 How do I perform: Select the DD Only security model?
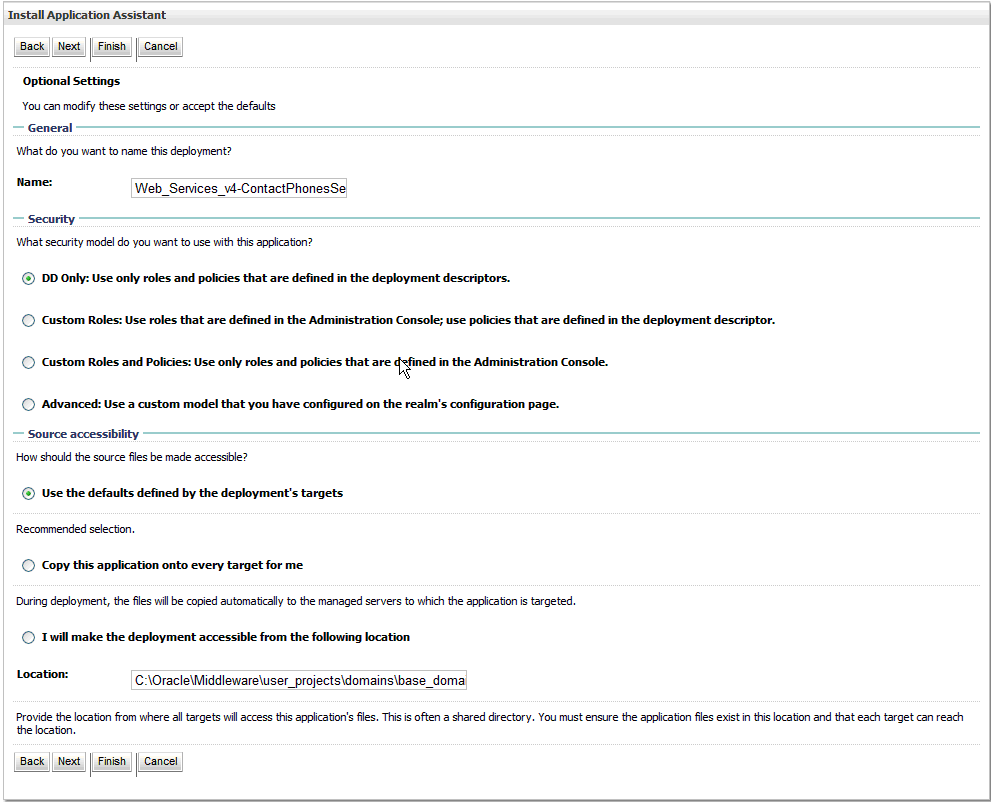[x=28, y=279]
